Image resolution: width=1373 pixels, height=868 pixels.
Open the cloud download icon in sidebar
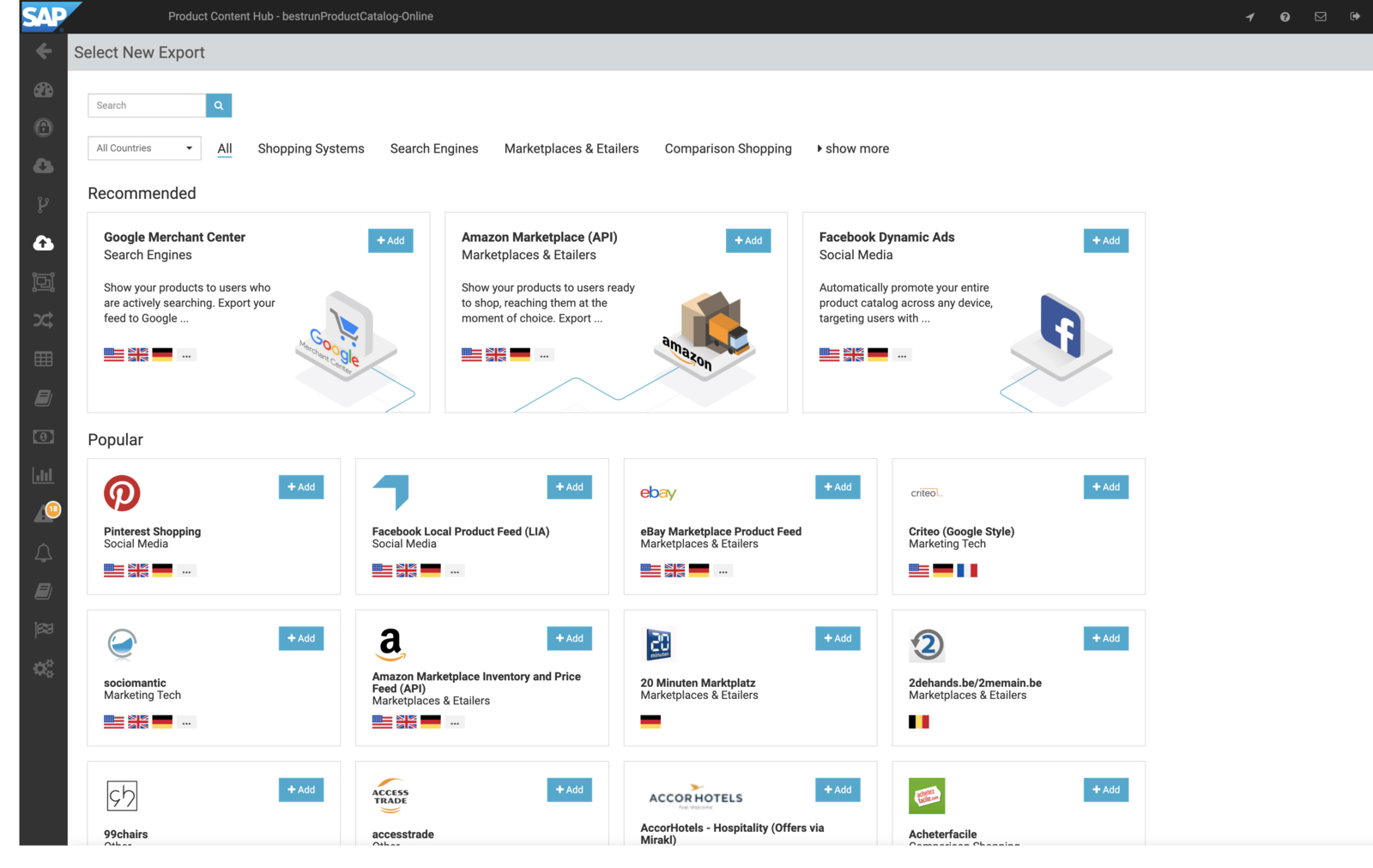tap(43, 166)
